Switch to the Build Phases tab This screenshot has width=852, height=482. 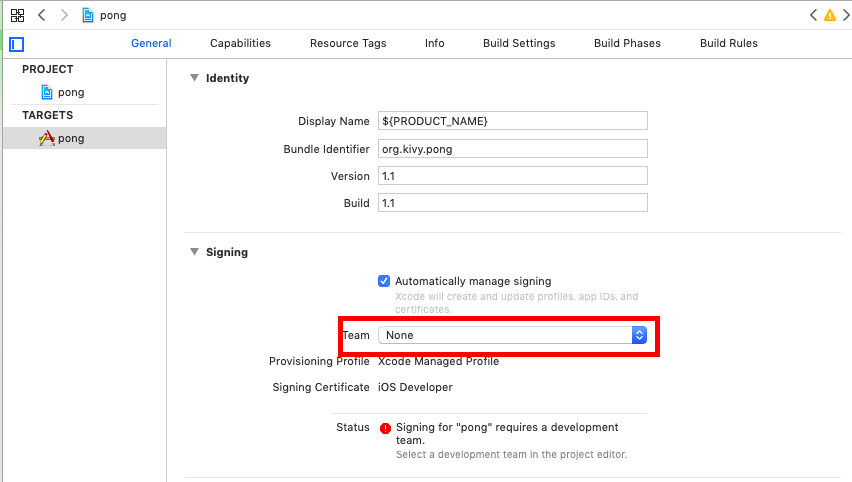[x=627, y=43]
